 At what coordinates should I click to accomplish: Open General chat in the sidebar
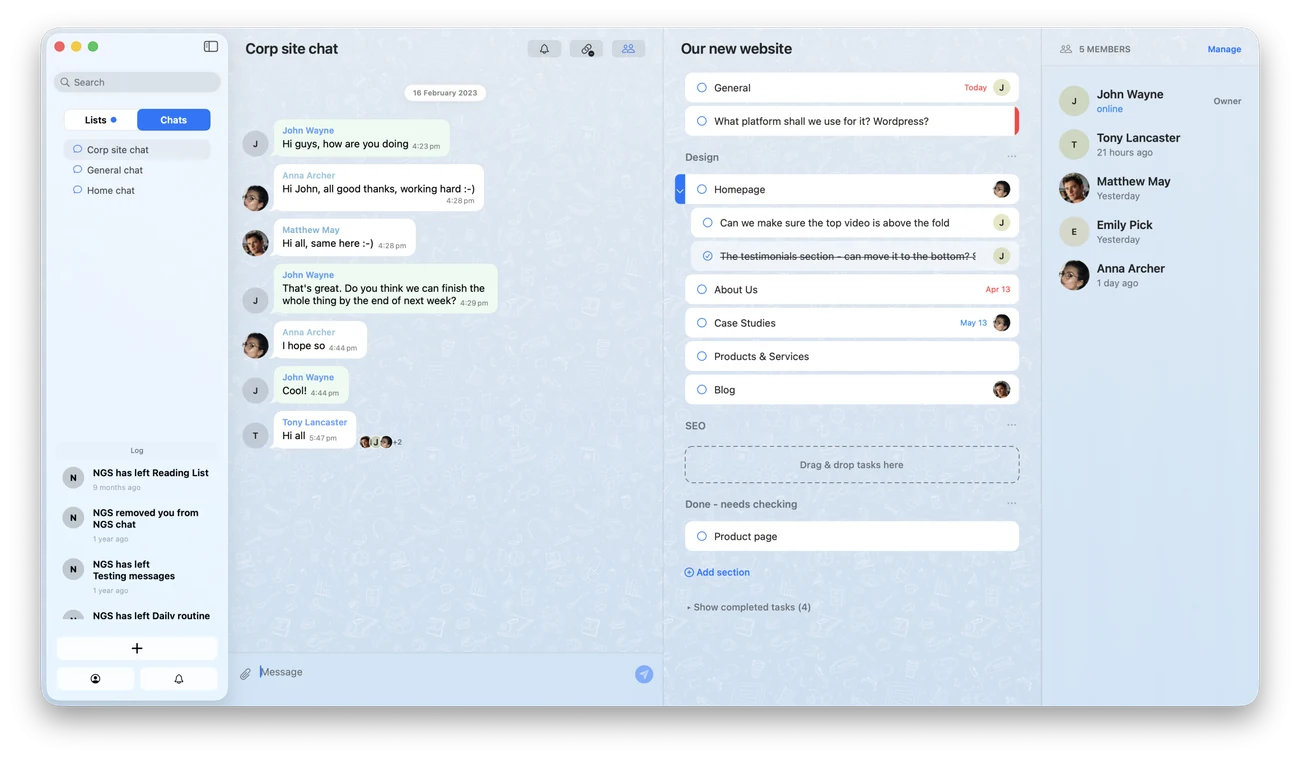[x=137, y=170]
